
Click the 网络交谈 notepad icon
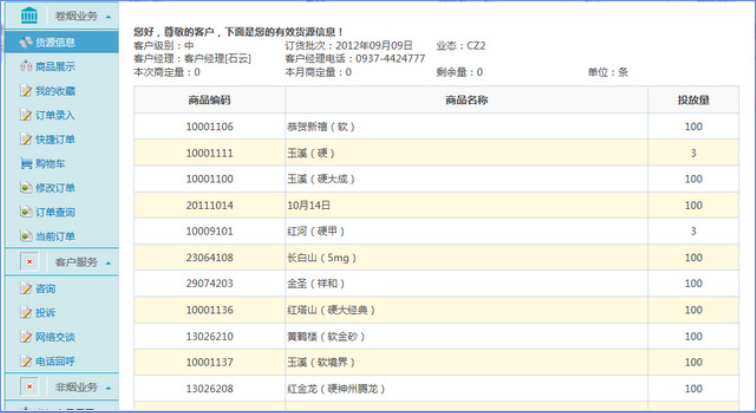(x=26, y=336)
